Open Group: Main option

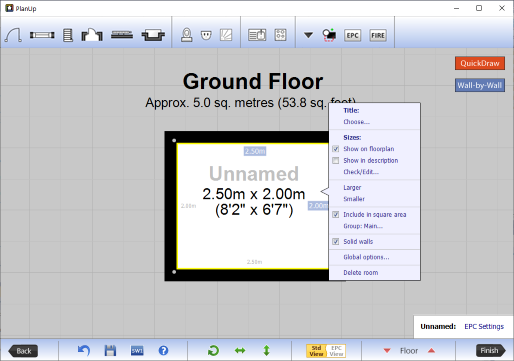pyautogui.click(x=363, y=226)
